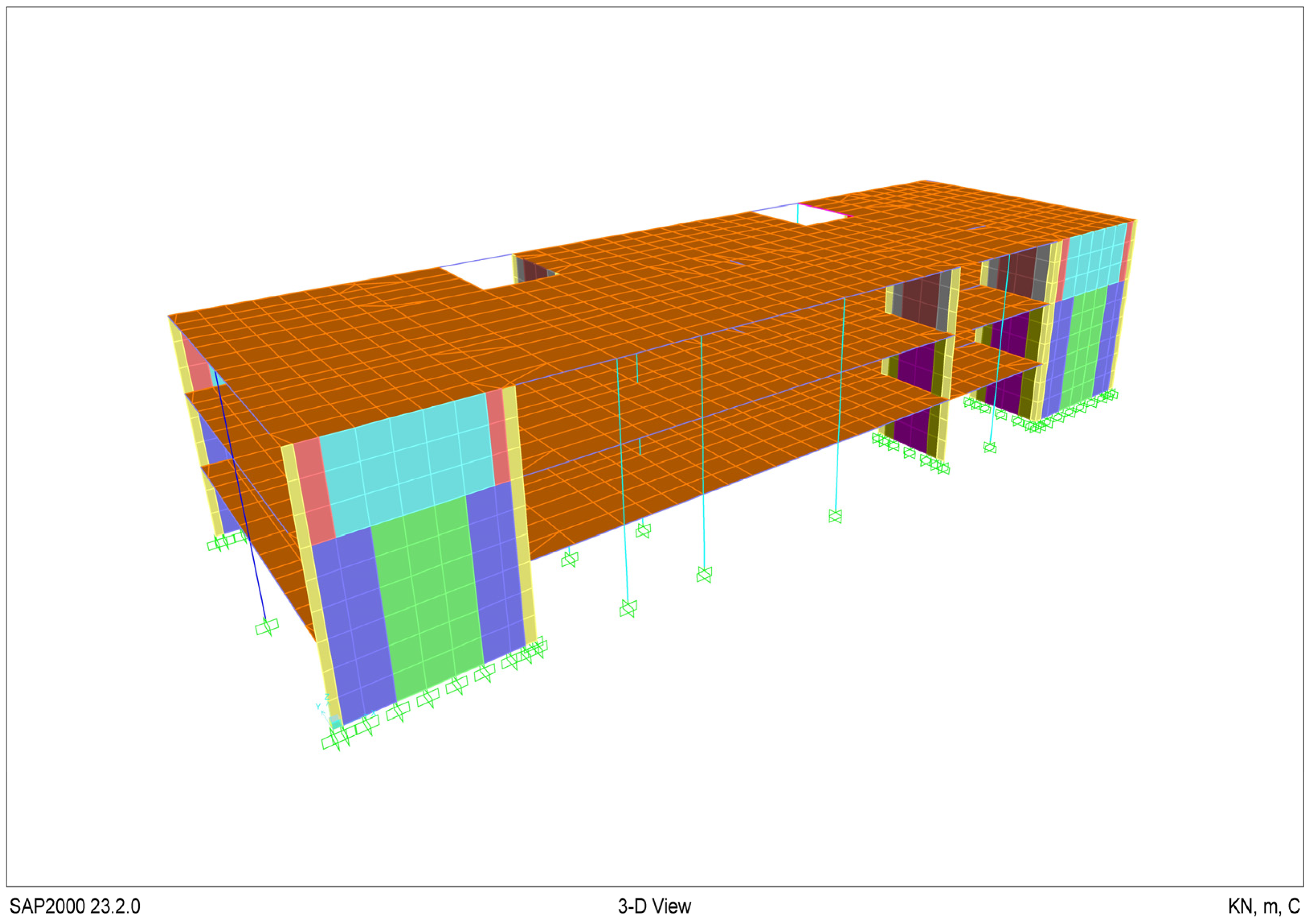Click yellow boundary column right of front wall
Screen dimensions: 1311x924
[521, 514]
